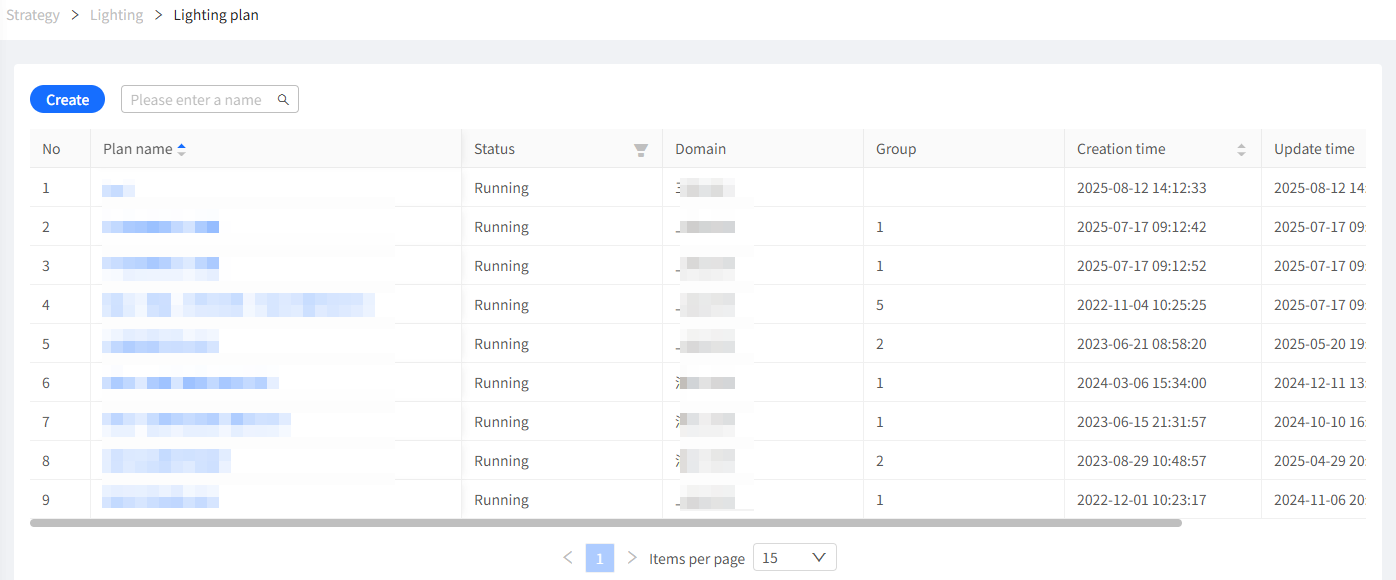Click the search magnifier icon

point(283,100)
